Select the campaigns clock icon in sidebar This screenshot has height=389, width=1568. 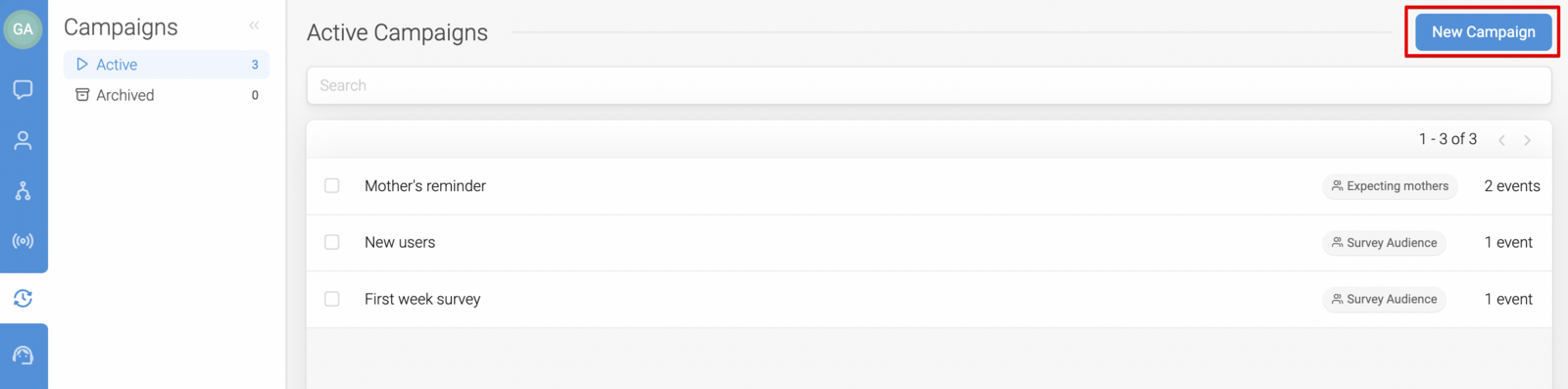point(23,298)
